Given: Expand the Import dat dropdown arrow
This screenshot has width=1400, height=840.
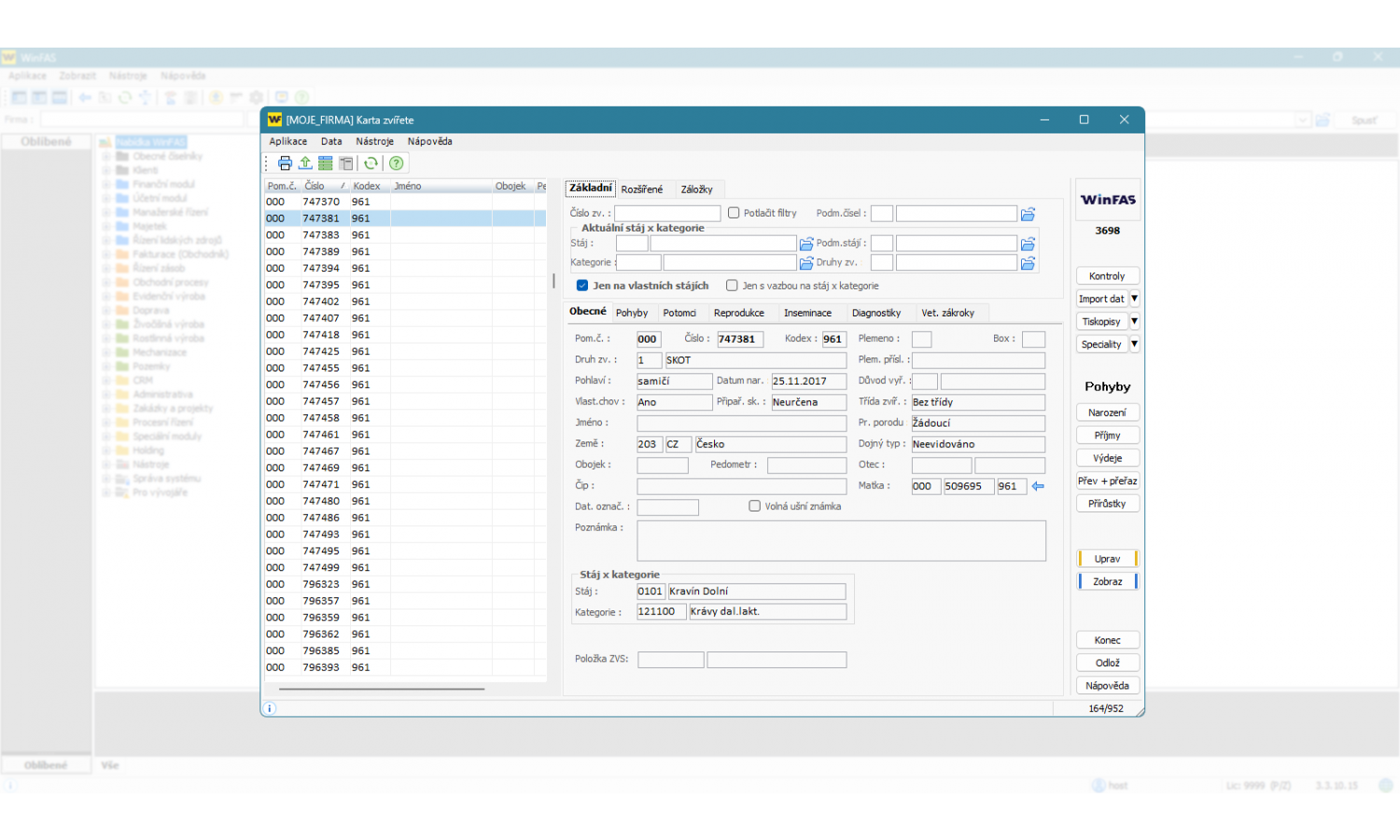Looking at the screenshot, I should 1134,299.
